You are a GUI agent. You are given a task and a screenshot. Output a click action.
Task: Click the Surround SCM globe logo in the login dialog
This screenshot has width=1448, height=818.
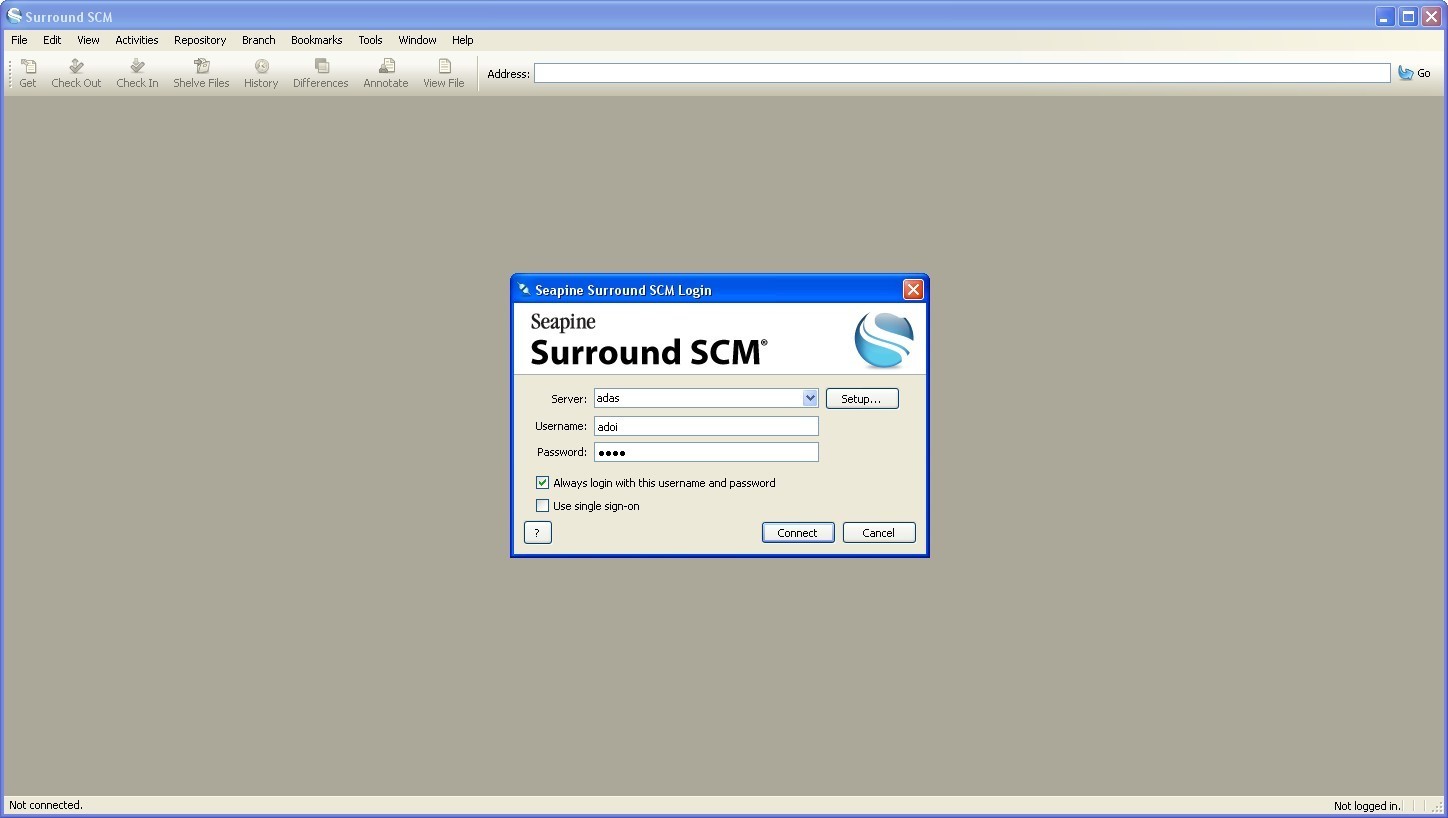pos(884,341)
